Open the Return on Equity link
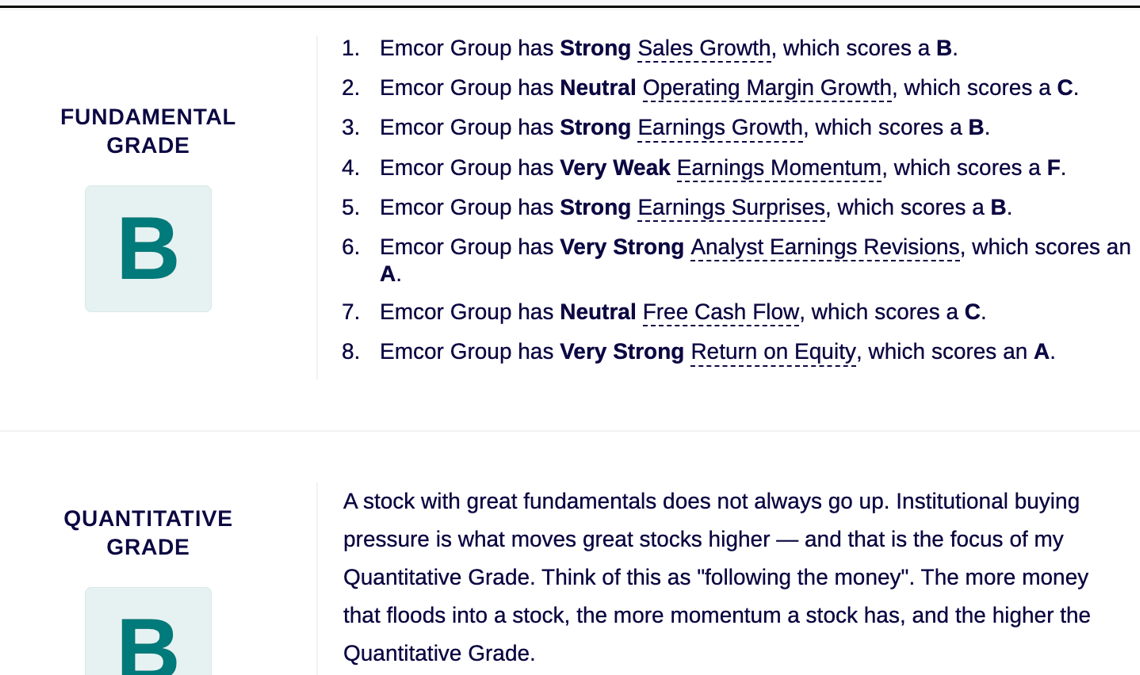This screenshot has width=1140, height=675. (x=773, y=353)
